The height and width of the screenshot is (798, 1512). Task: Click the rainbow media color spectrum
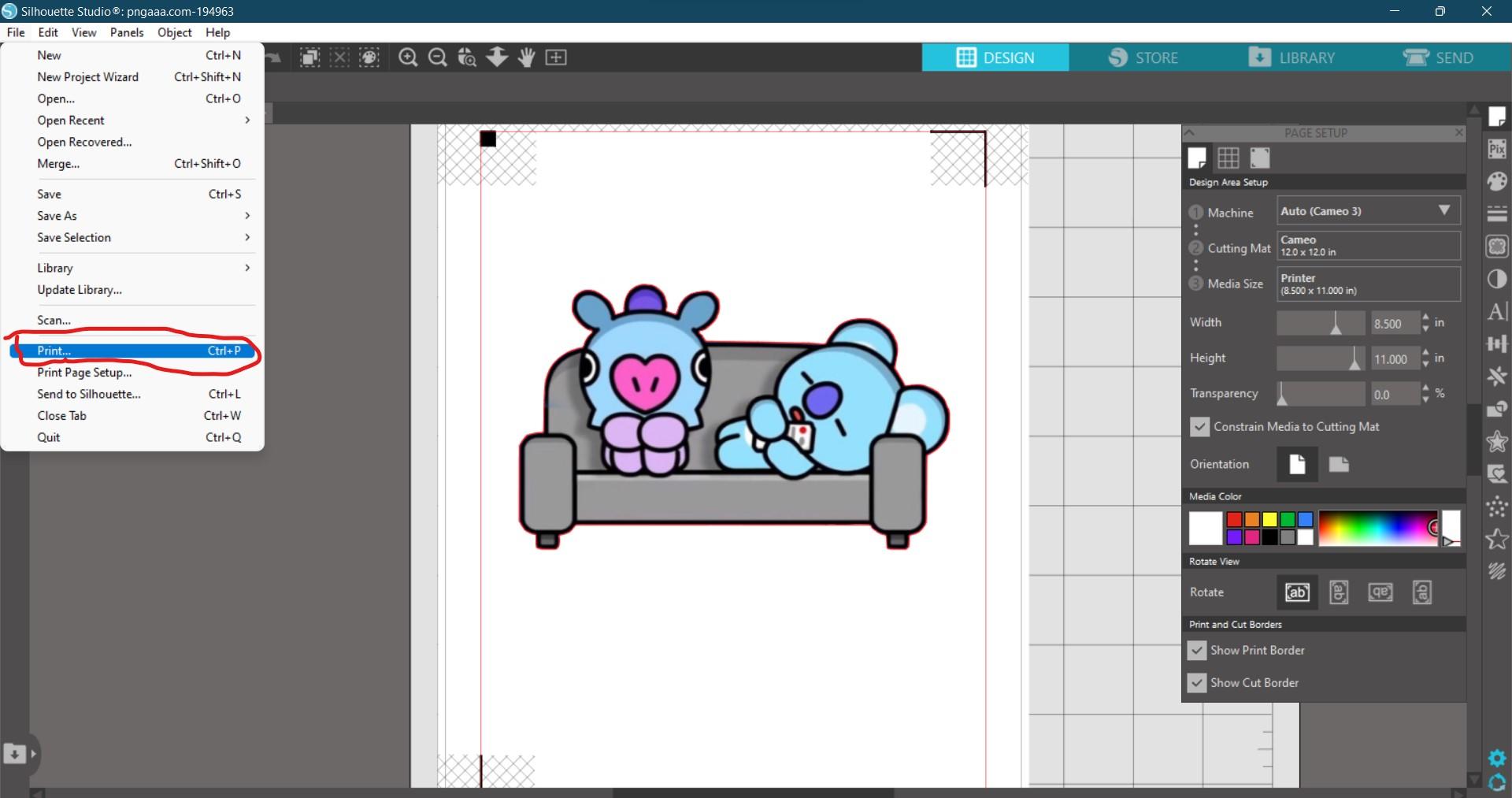1379,528
